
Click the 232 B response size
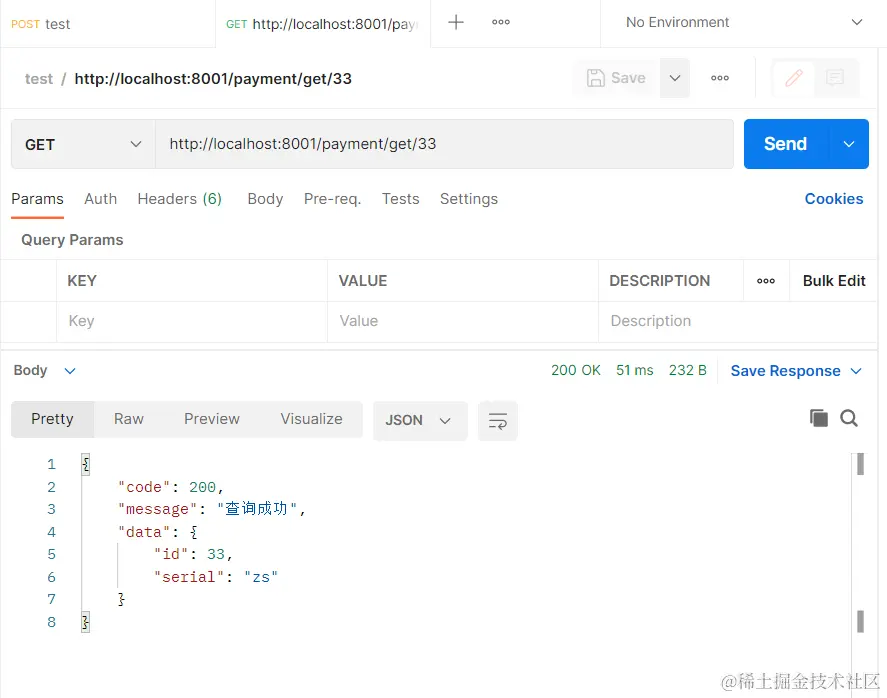688,370
